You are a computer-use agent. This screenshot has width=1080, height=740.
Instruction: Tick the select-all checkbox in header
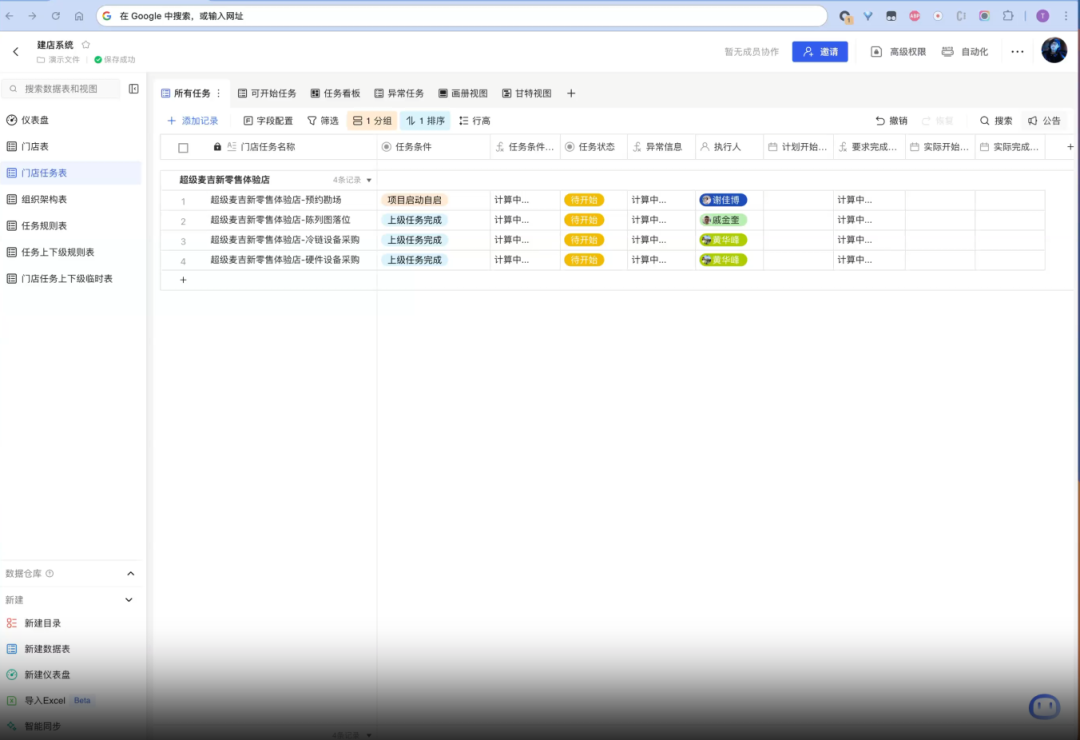click(x=183, y=148)
